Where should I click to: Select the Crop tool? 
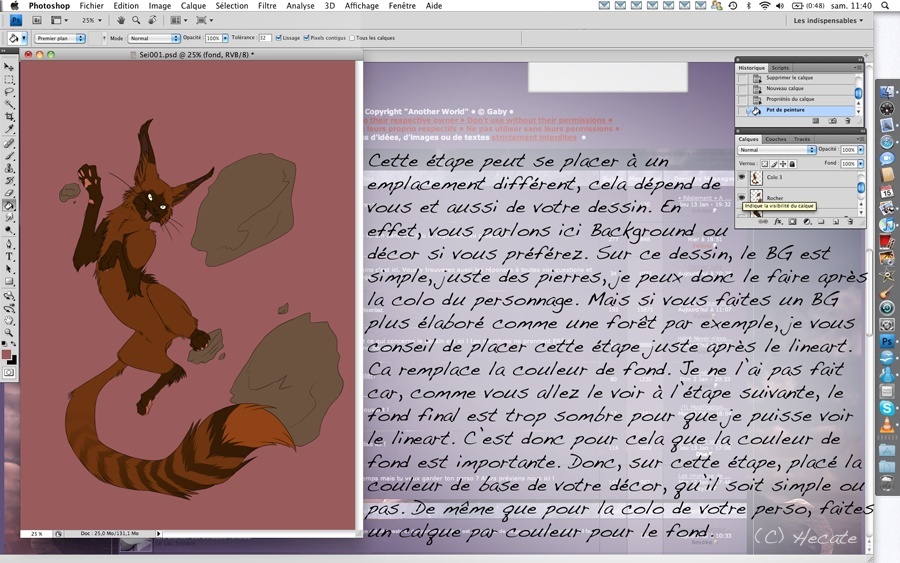pyautogui.click(x=9, y=117)
